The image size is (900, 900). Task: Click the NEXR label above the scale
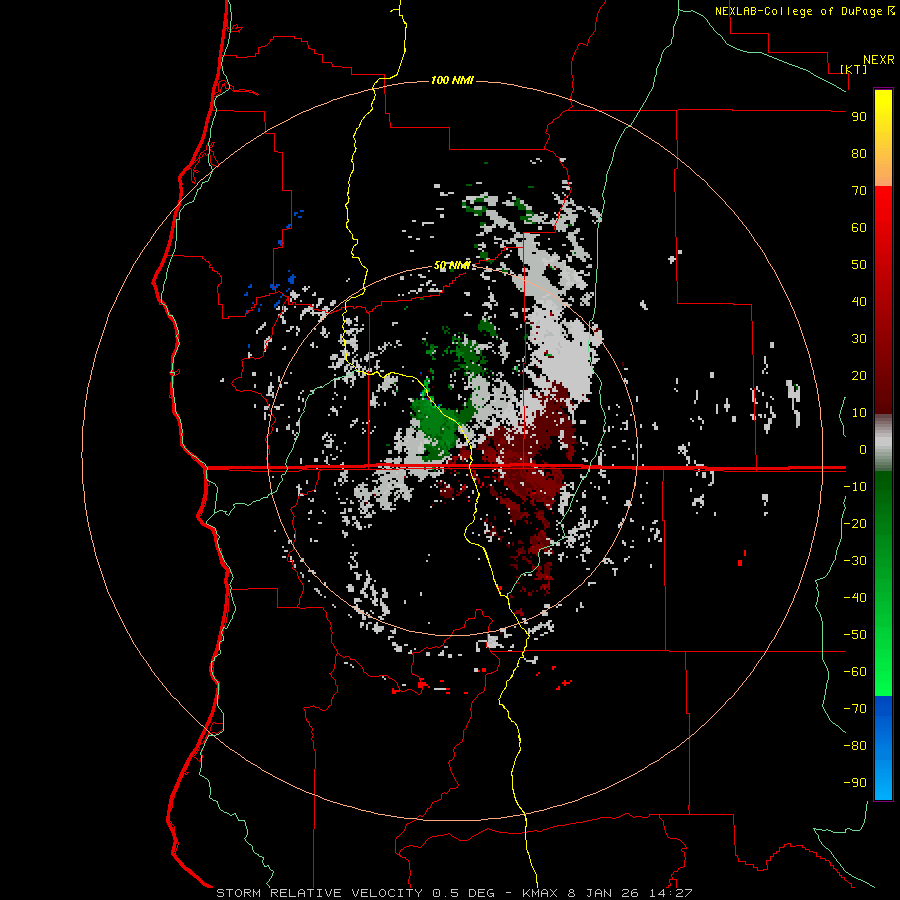(879, 60)
